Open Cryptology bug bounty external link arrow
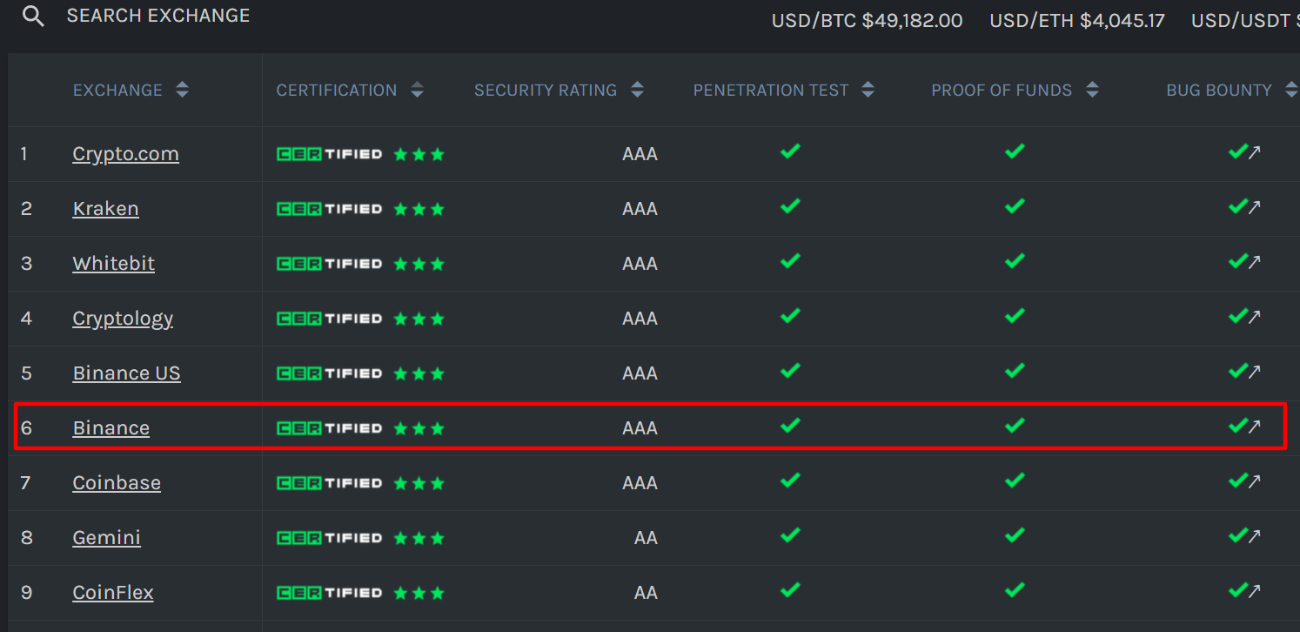Screen dimensions: 1300x632 (1254, 318)
